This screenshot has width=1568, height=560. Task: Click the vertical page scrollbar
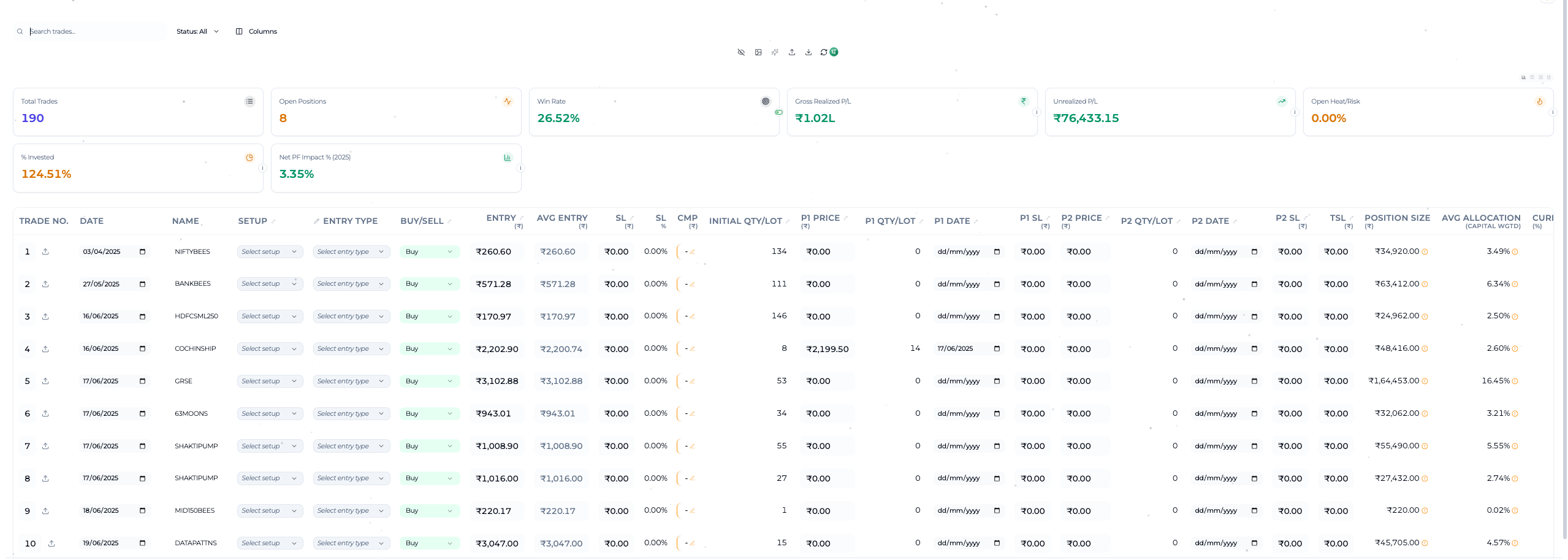[1564, 270]
